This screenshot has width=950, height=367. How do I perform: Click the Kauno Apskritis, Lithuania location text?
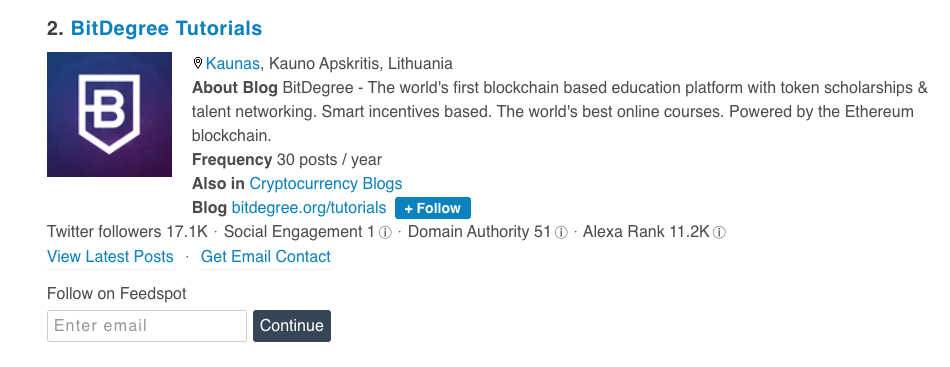coord(360,64)
